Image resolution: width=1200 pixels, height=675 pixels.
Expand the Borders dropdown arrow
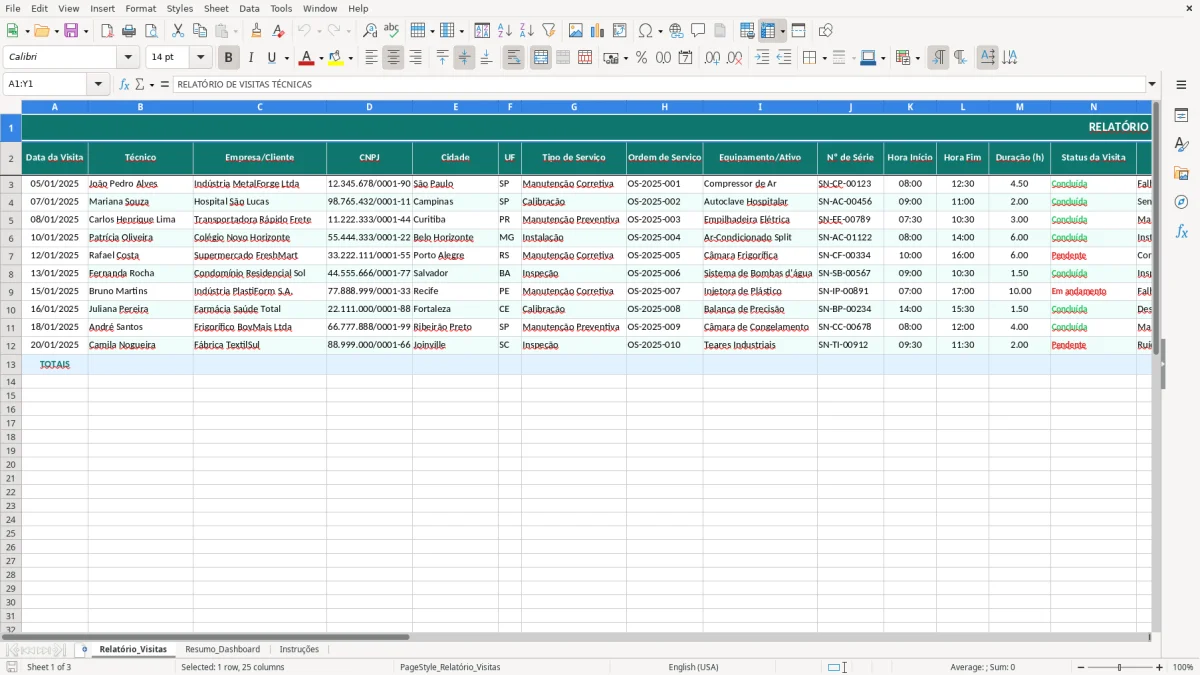[823, 58]
